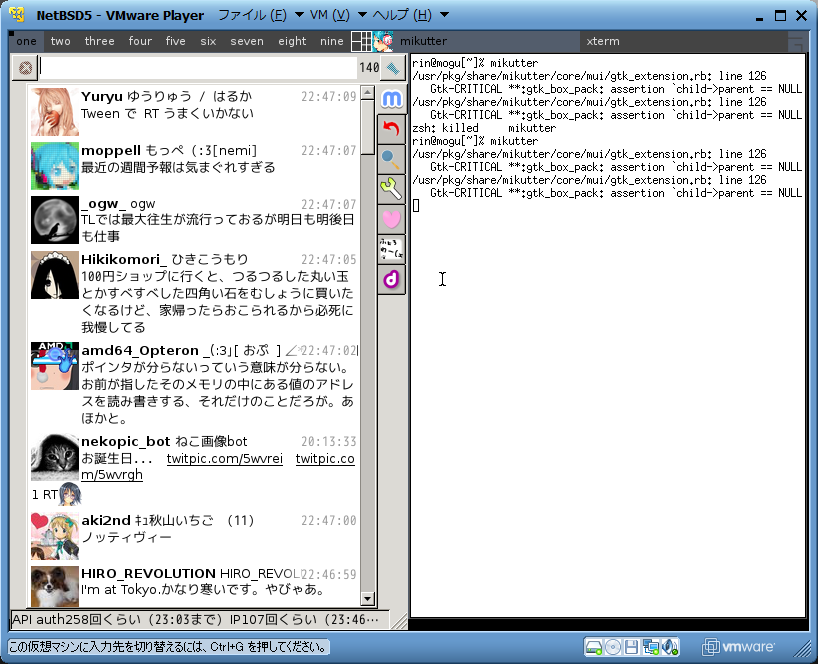Click nekopic_bot's cat avatar

55,457
